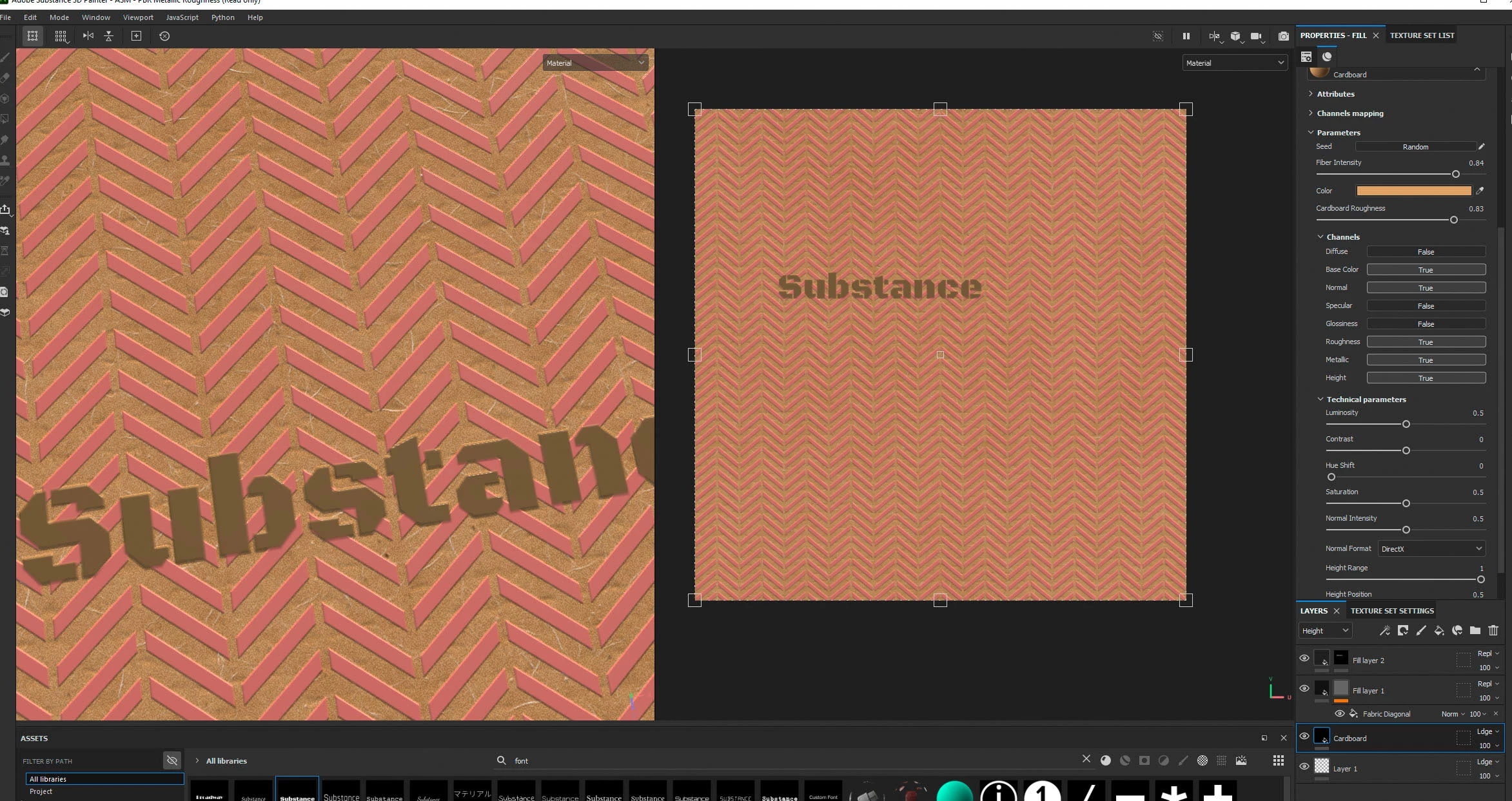Click the Random seed button
The height and width of the screenshot is (801, 1512).
tap(1415, 146)
